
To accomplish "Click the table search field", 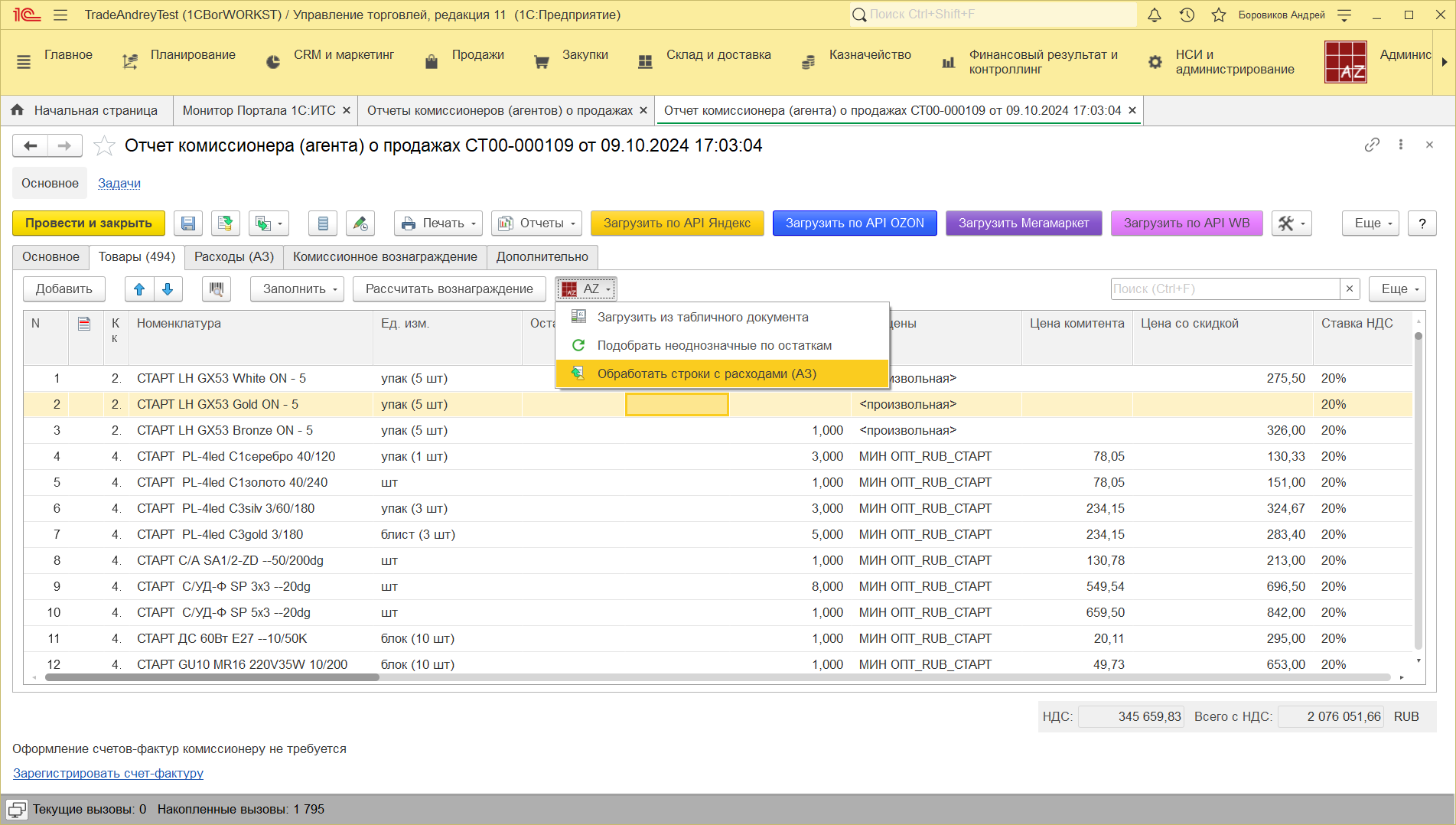I will pos(1224,289).
